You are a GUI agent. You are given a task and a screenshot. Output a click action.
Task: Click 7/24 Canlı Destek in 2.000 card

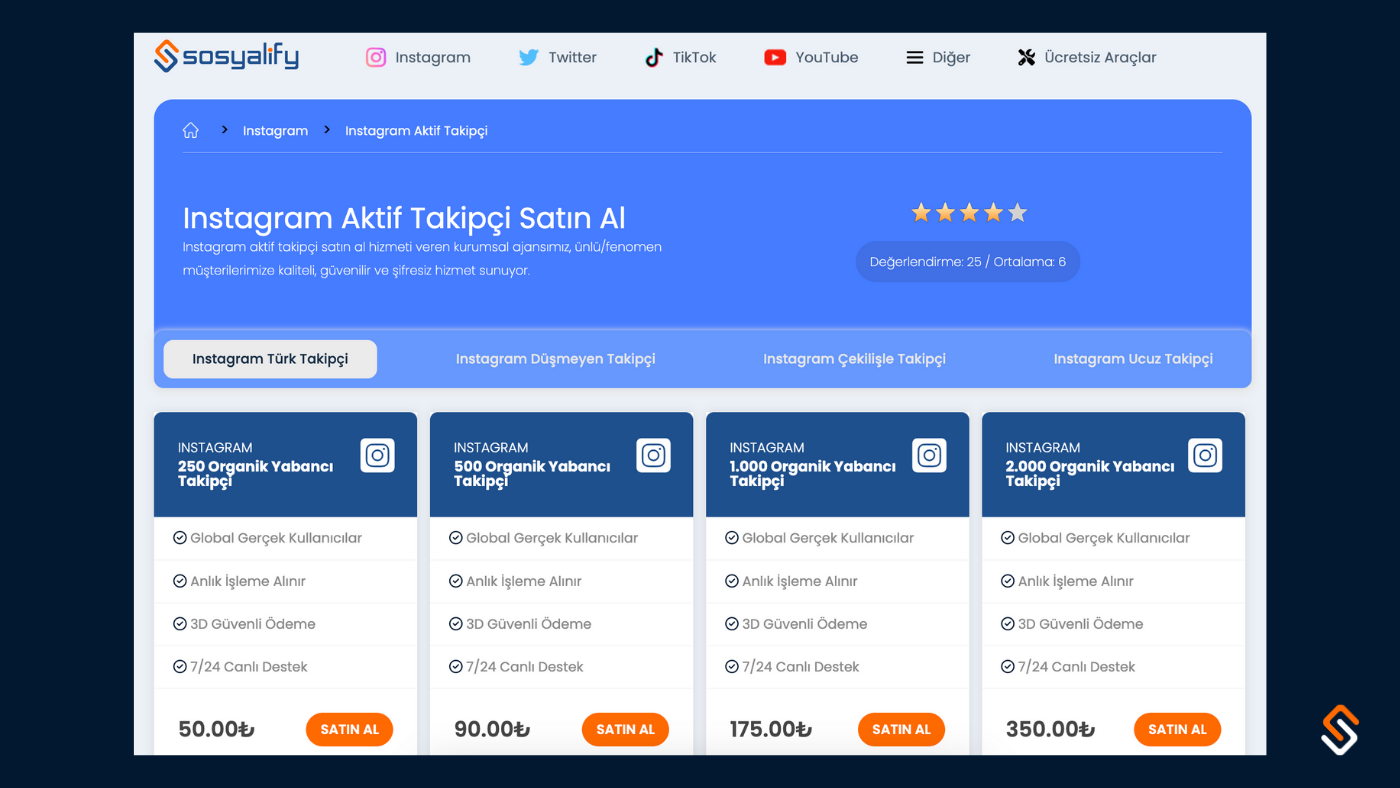coord(1076,667)
